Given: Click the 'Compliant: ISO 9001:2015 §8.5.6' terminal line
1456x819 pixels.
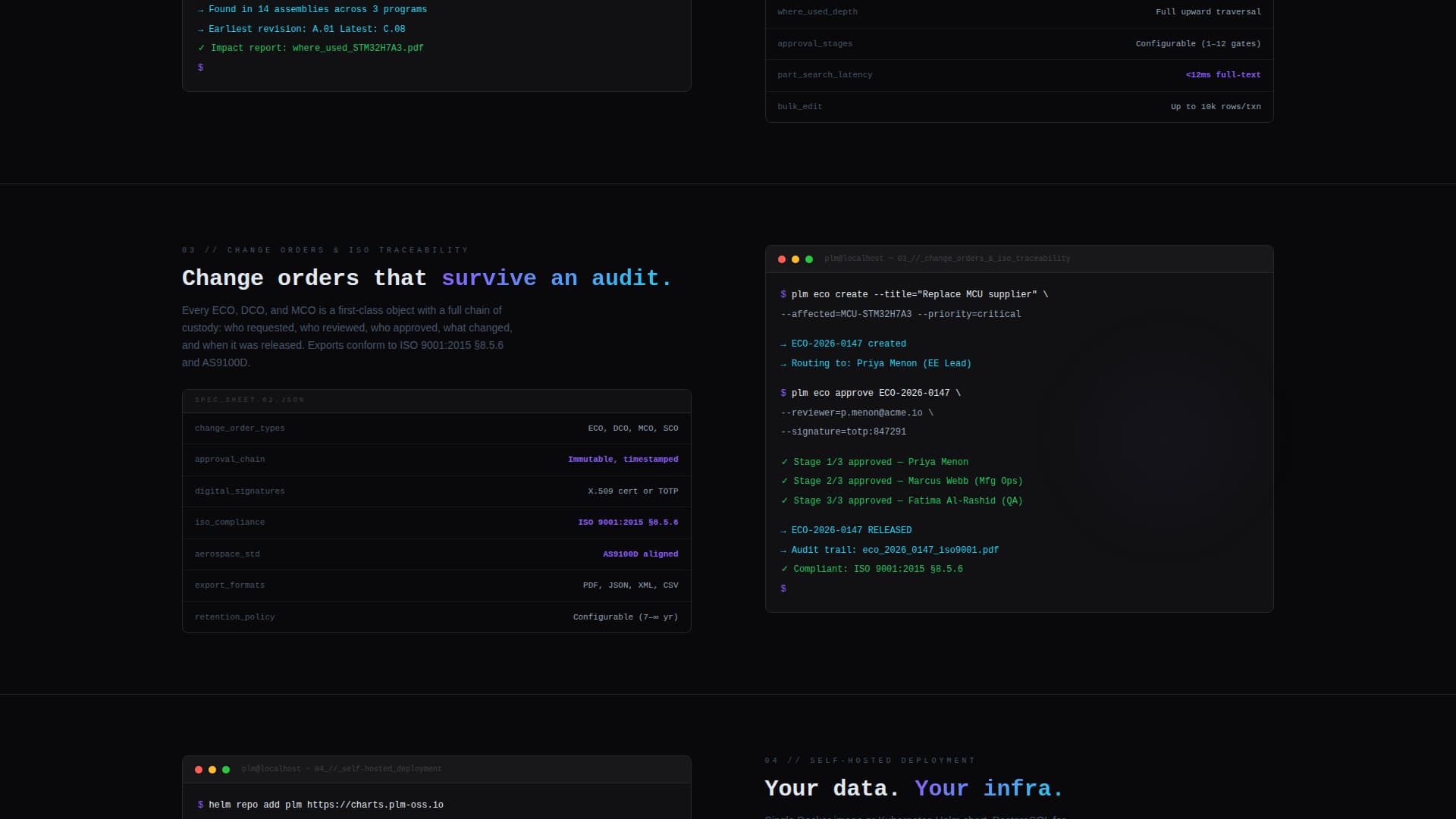Looking at the screenshot, I should [872, 569].
